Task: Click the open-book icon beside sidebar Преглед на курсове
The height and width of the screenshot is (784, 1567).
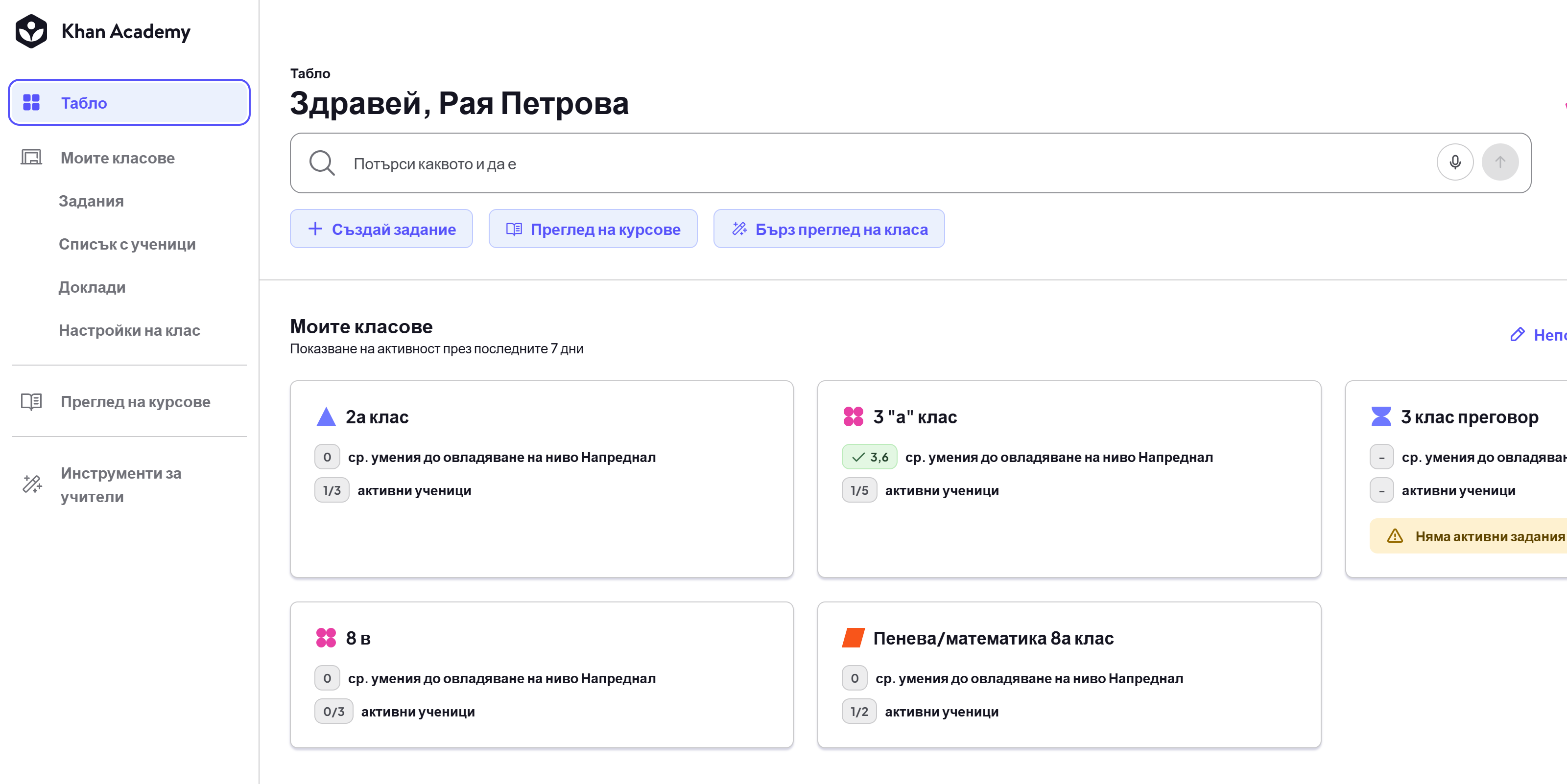Action: 31,401
